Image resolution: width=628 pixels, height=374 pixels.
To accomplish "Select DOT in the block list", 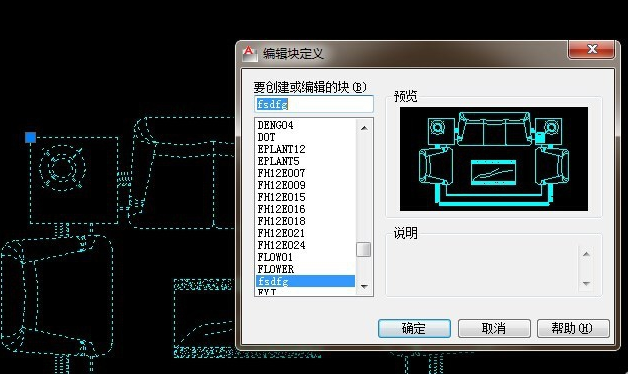I will pos(305,137).
